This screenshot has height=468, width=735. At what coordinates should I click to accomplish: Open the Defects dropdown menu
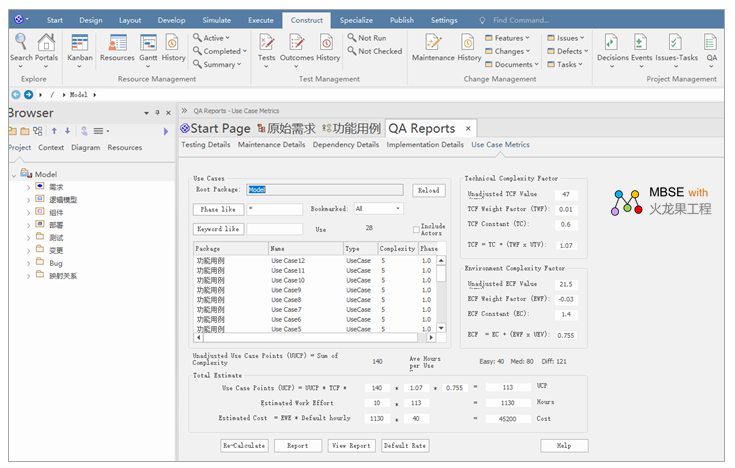[x=568, y=51]
